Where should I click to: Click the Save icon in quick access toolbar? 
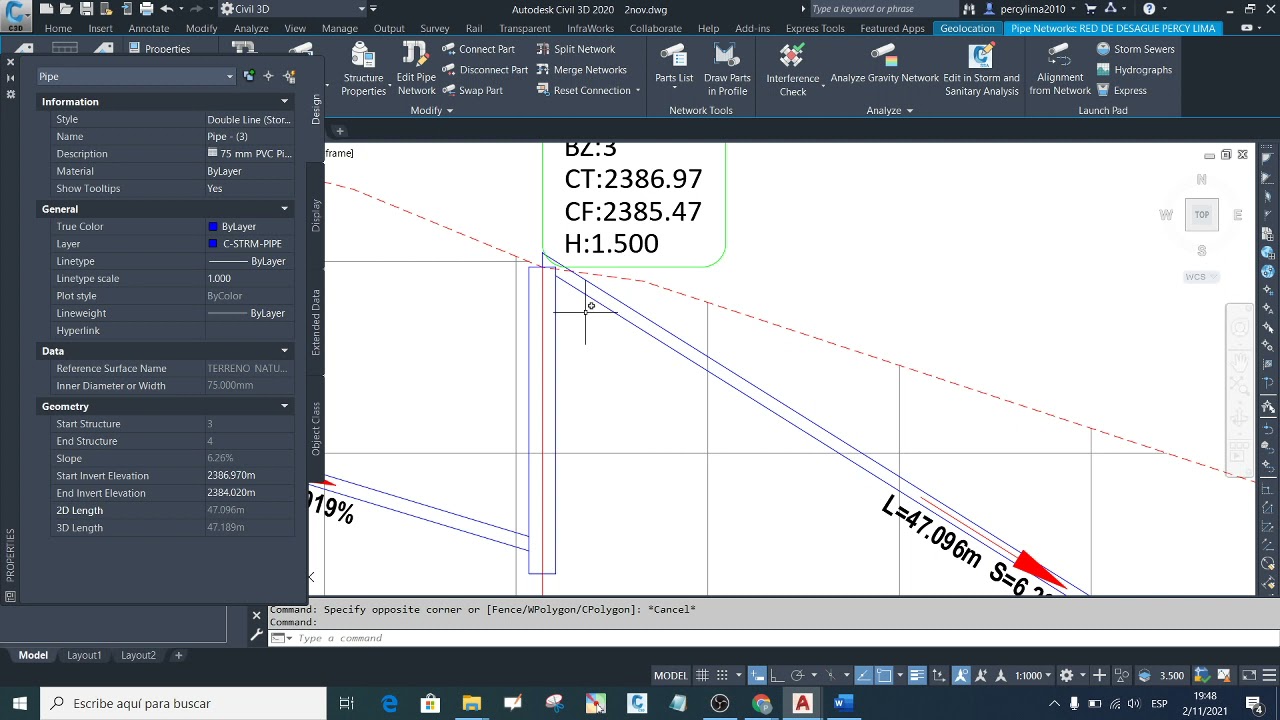pos(86,9)
